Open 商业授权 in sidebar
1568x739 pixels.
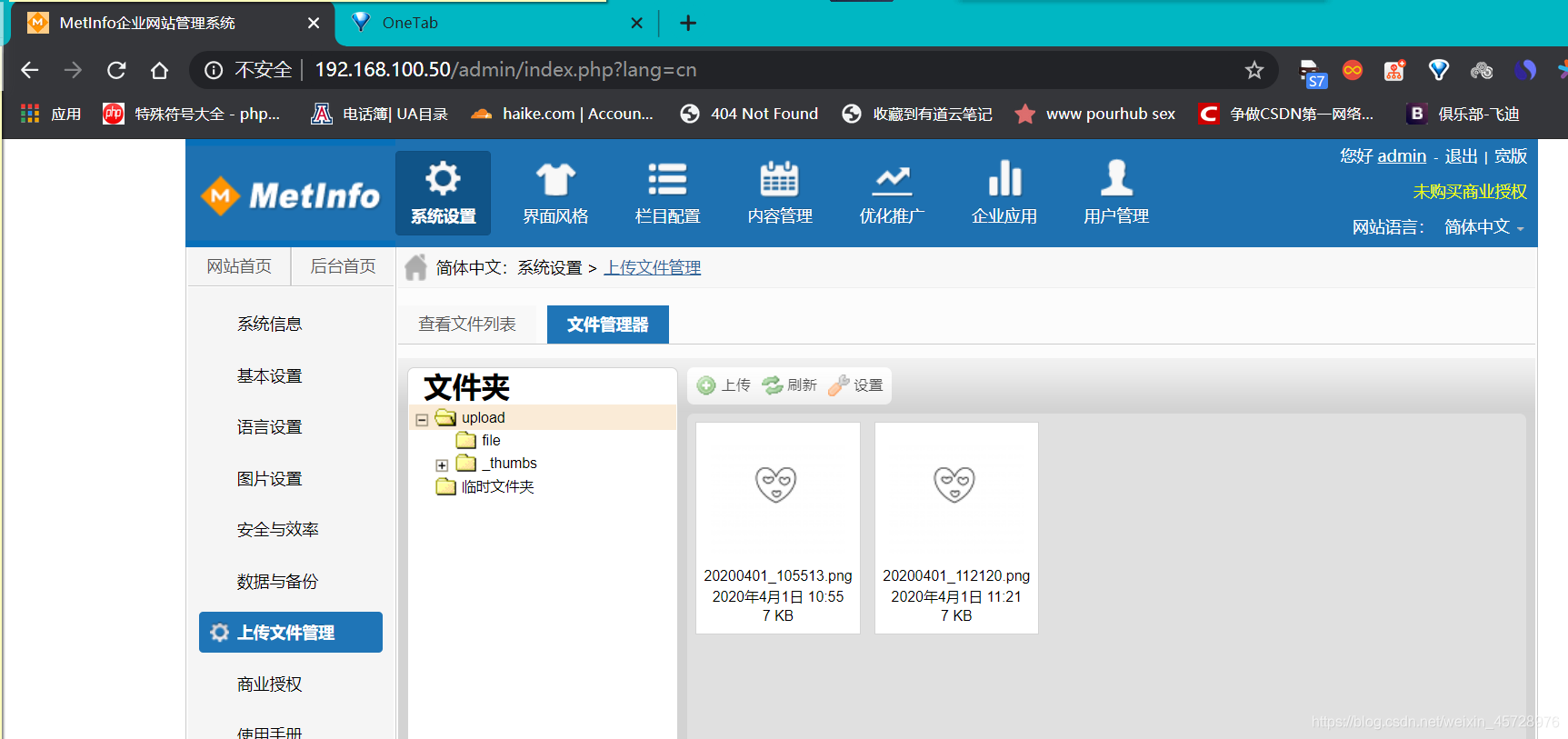269,684
